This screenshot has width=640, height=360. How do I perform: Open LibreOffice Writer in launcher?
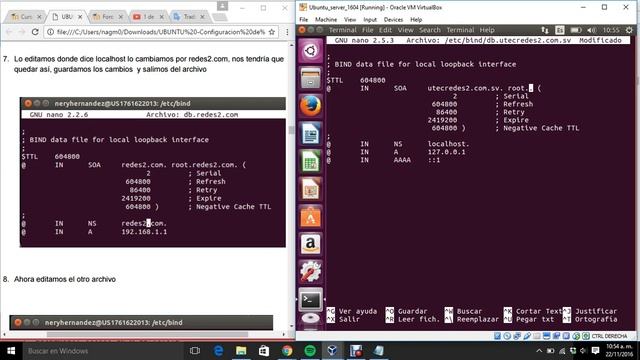click(310, 133)
